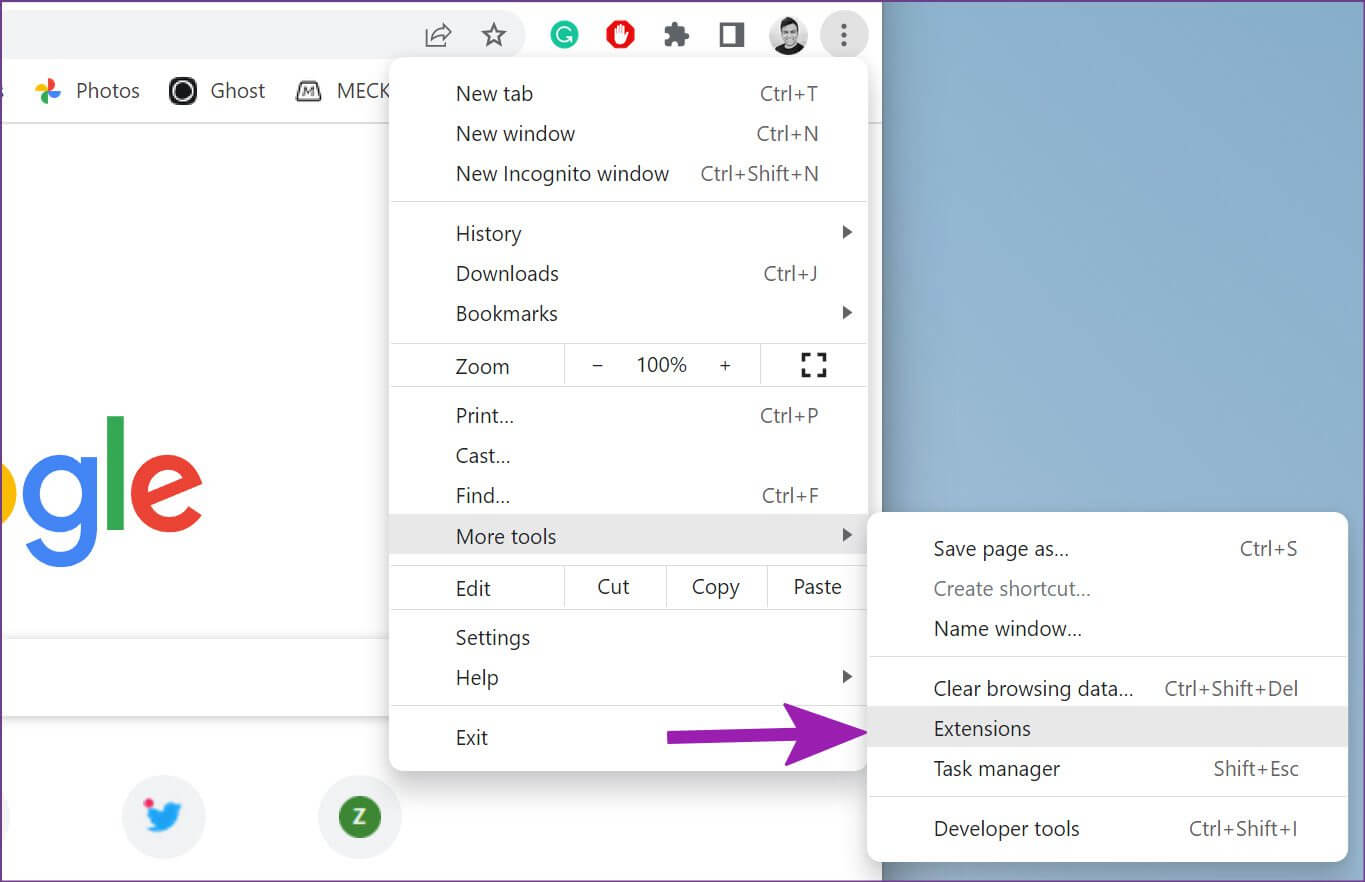Select Clear browsing data... option

[x=1107, y=688]
